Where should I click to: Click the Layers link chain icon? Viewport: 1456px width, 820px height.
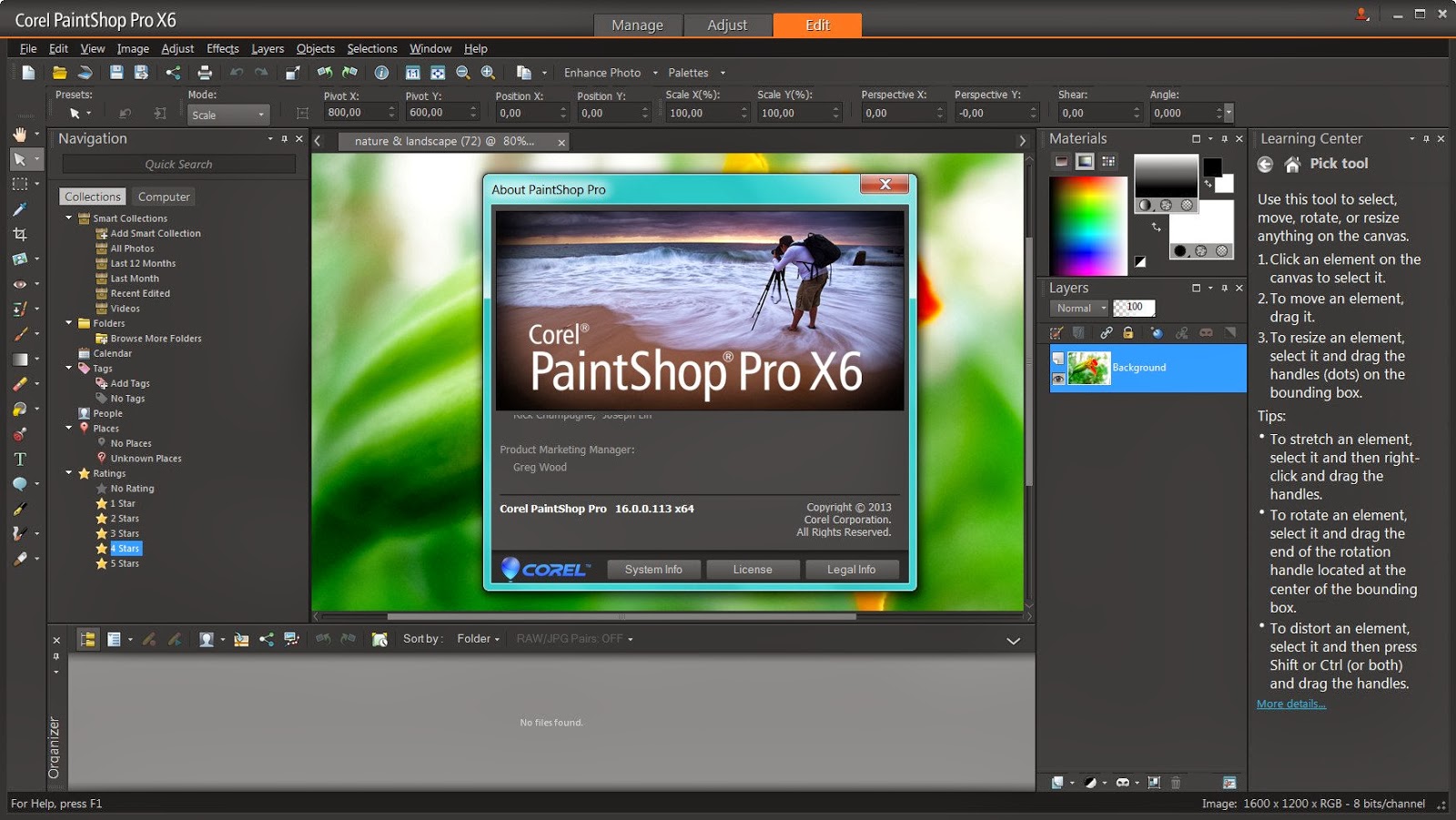(x=1106, y=333)
